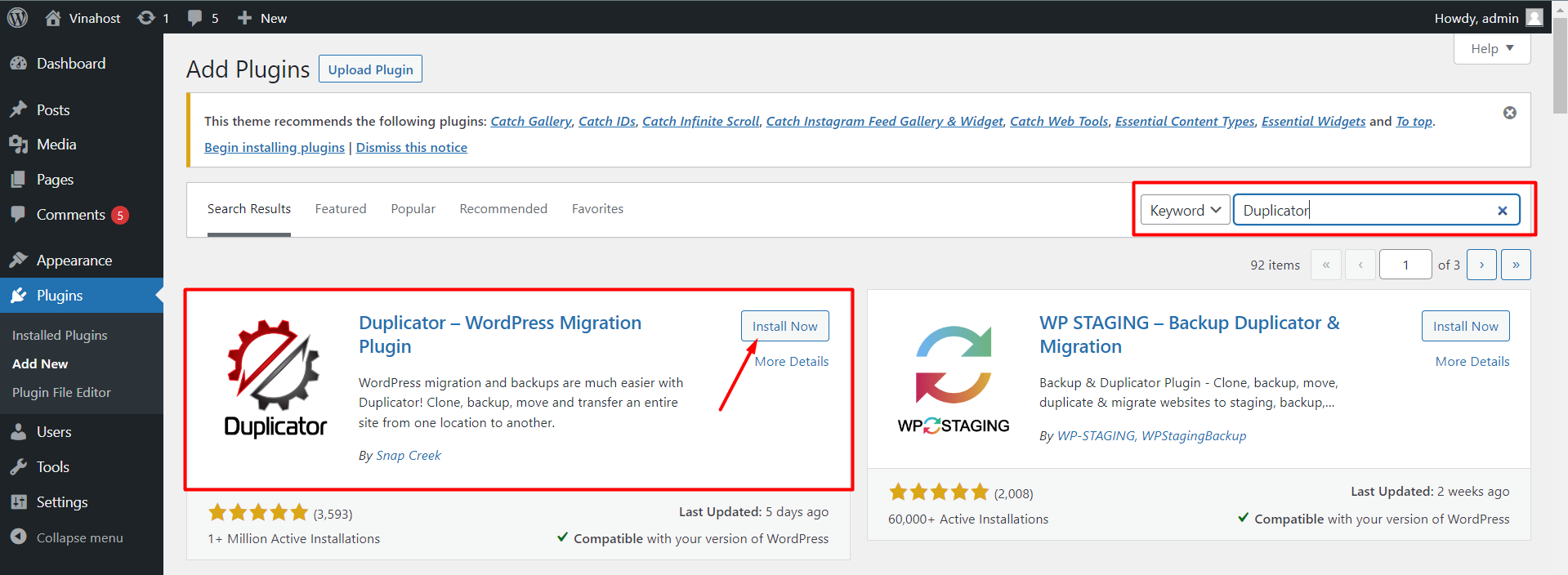Screen dimensions: 1568x575
Task: Open More Details for WP STAGING
Action: [x=1472, y=361]
